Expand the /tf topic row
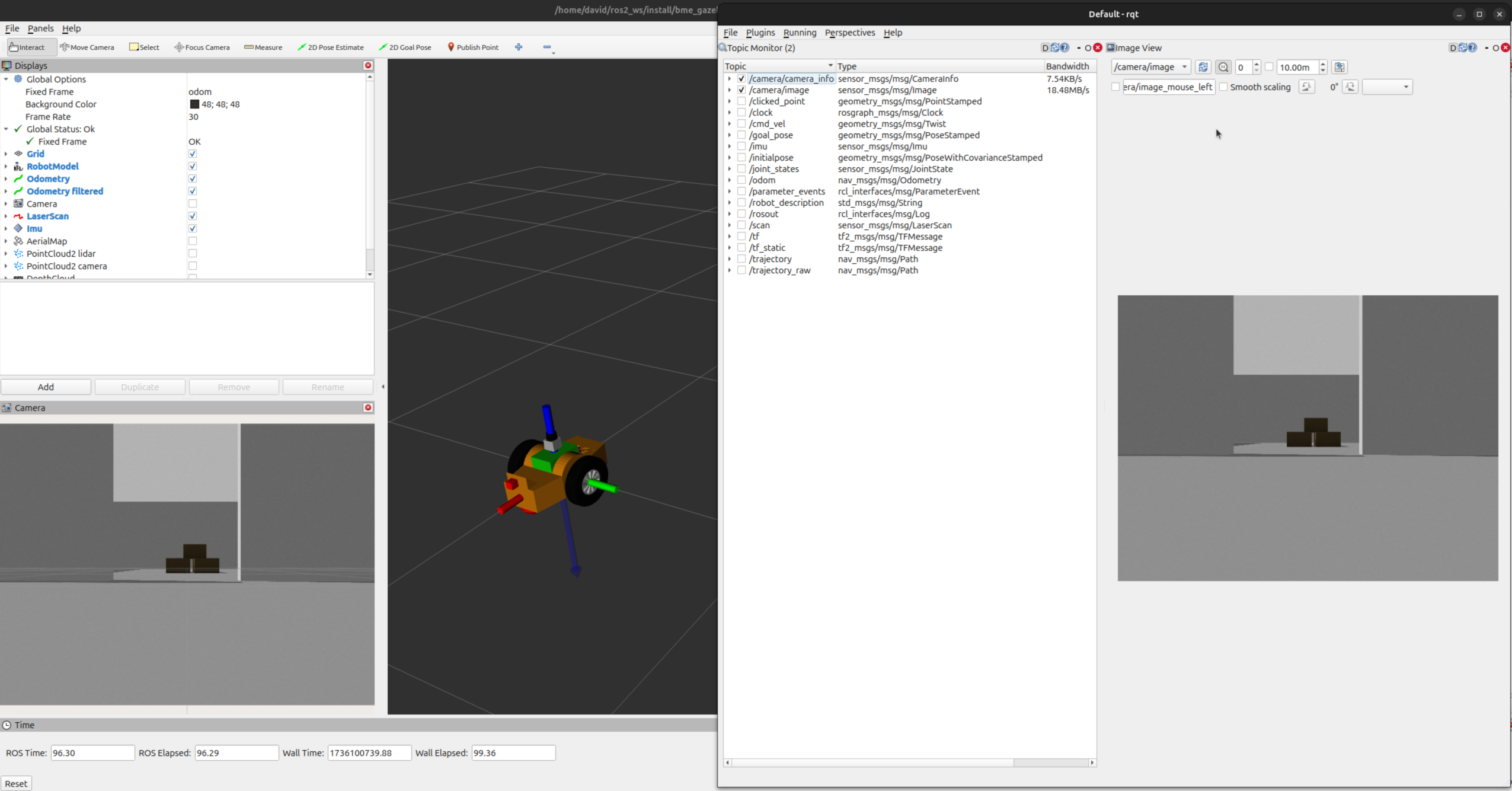Screen dimensions: 1512x791 [730, 237]
